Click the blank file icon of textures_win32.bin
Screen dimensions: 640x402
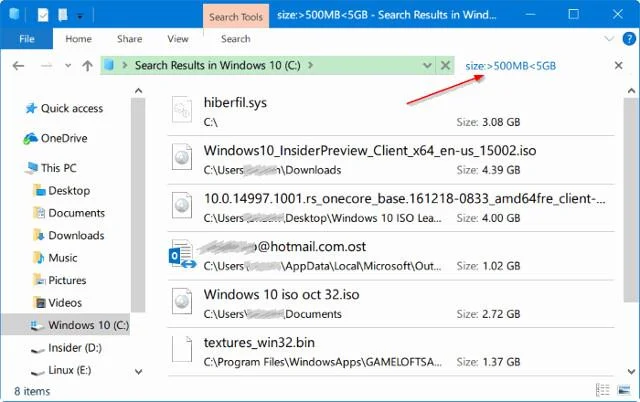(182, 349)
